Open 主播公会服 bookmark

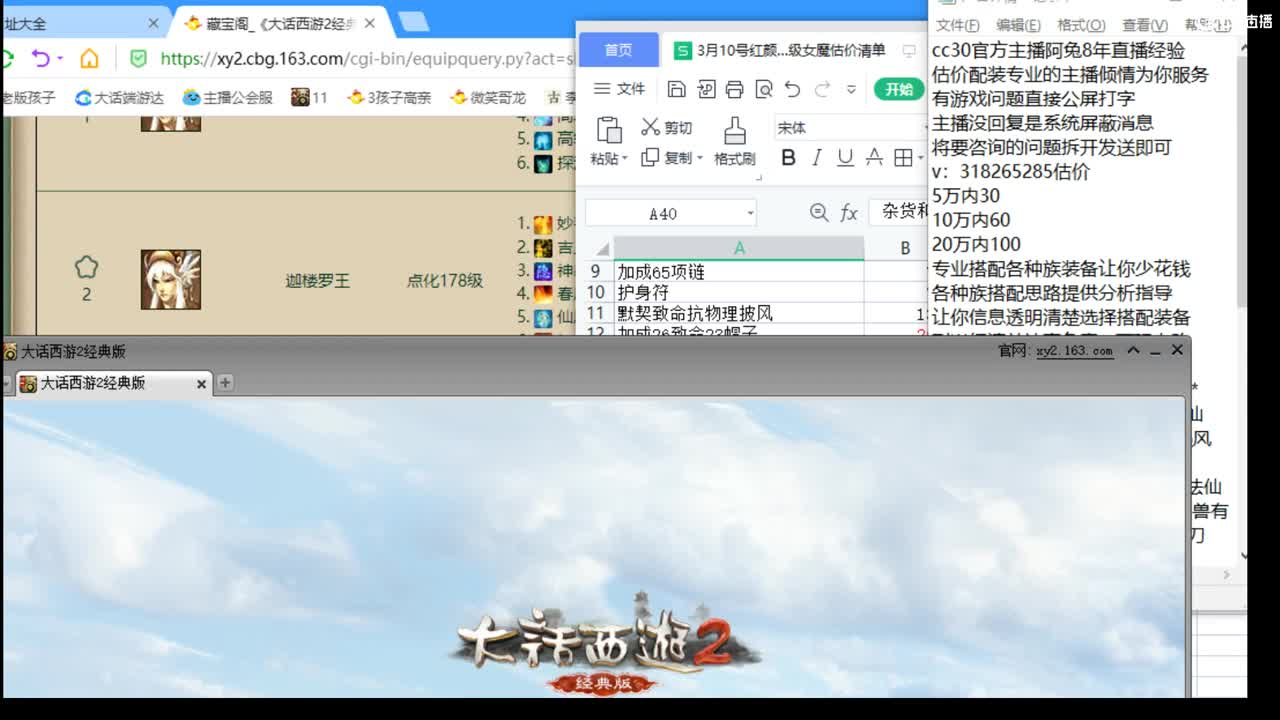tap(228, 97)
